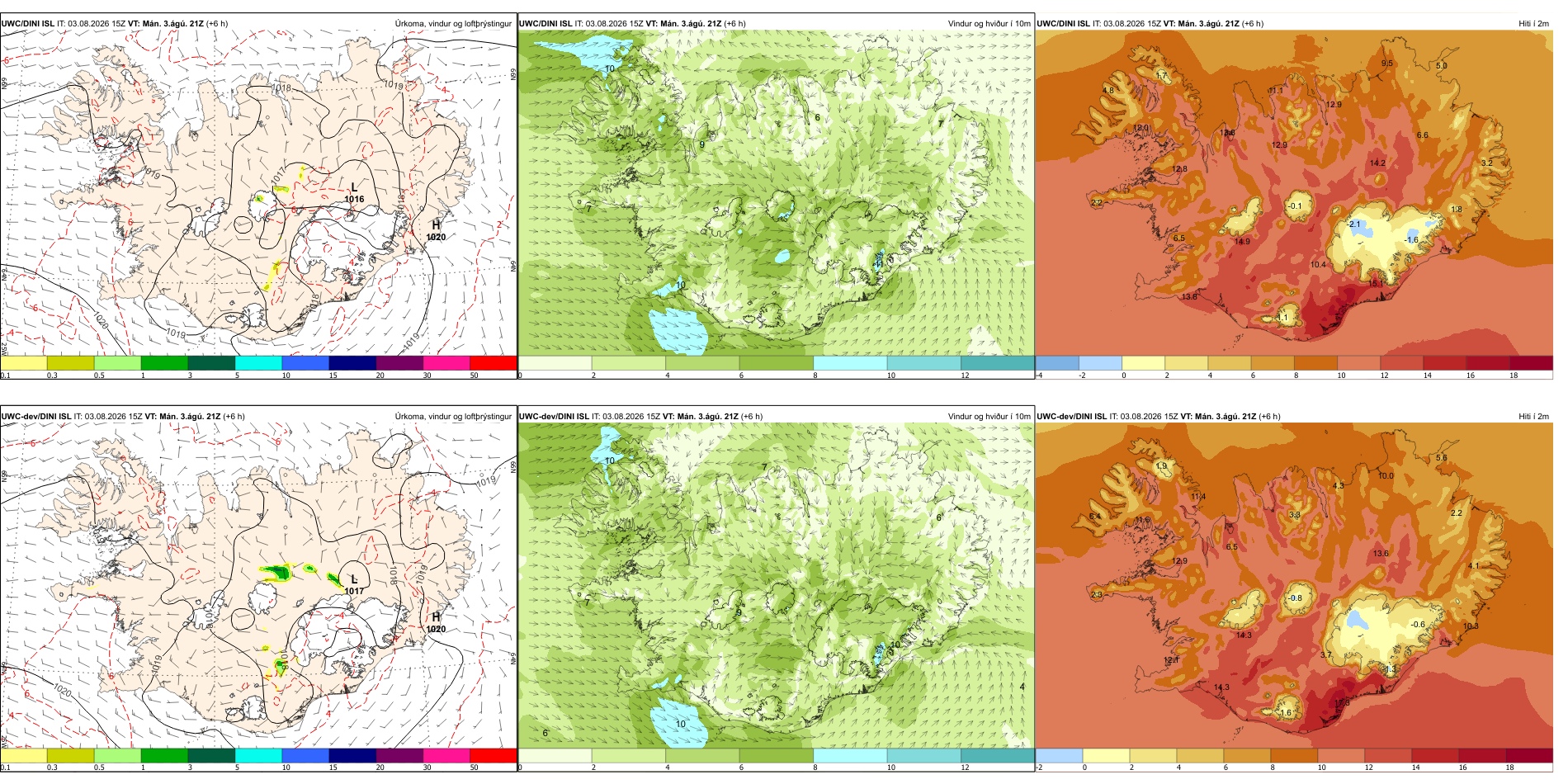The image size is (1568, 784).
Task: Click the pale cyan 8 m/s swatch in the UWC-dev wind legend
Action: [850, 755]
